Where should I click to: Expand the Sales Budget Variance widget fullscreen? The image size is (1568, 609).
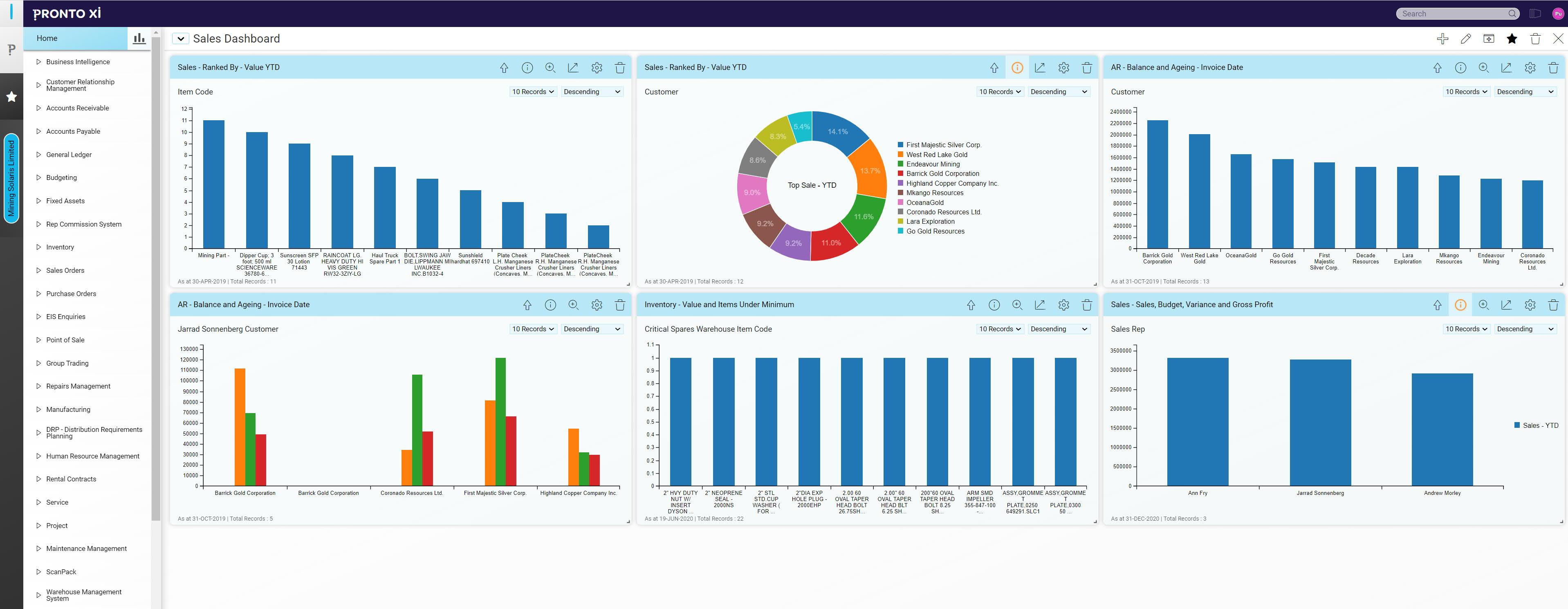(x=1507, y=305)
